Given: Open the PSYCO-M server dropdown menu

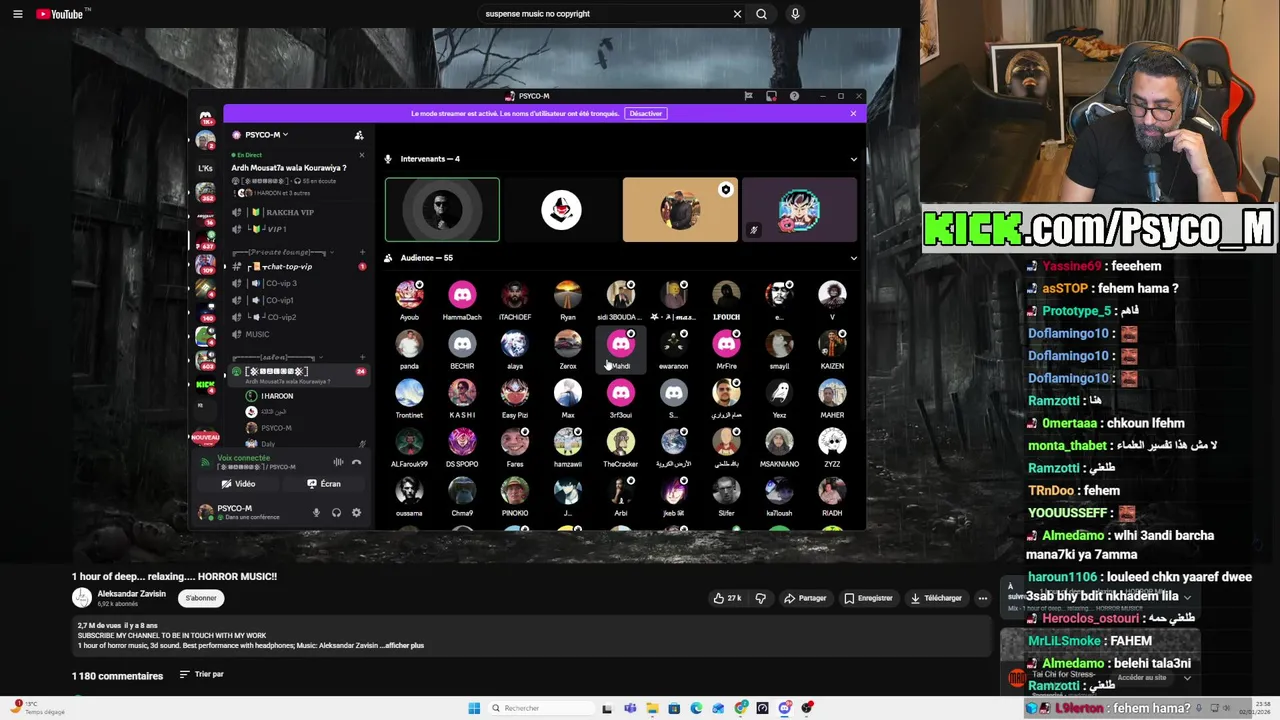Looking at the screenshot, I should tap(267, 135).
